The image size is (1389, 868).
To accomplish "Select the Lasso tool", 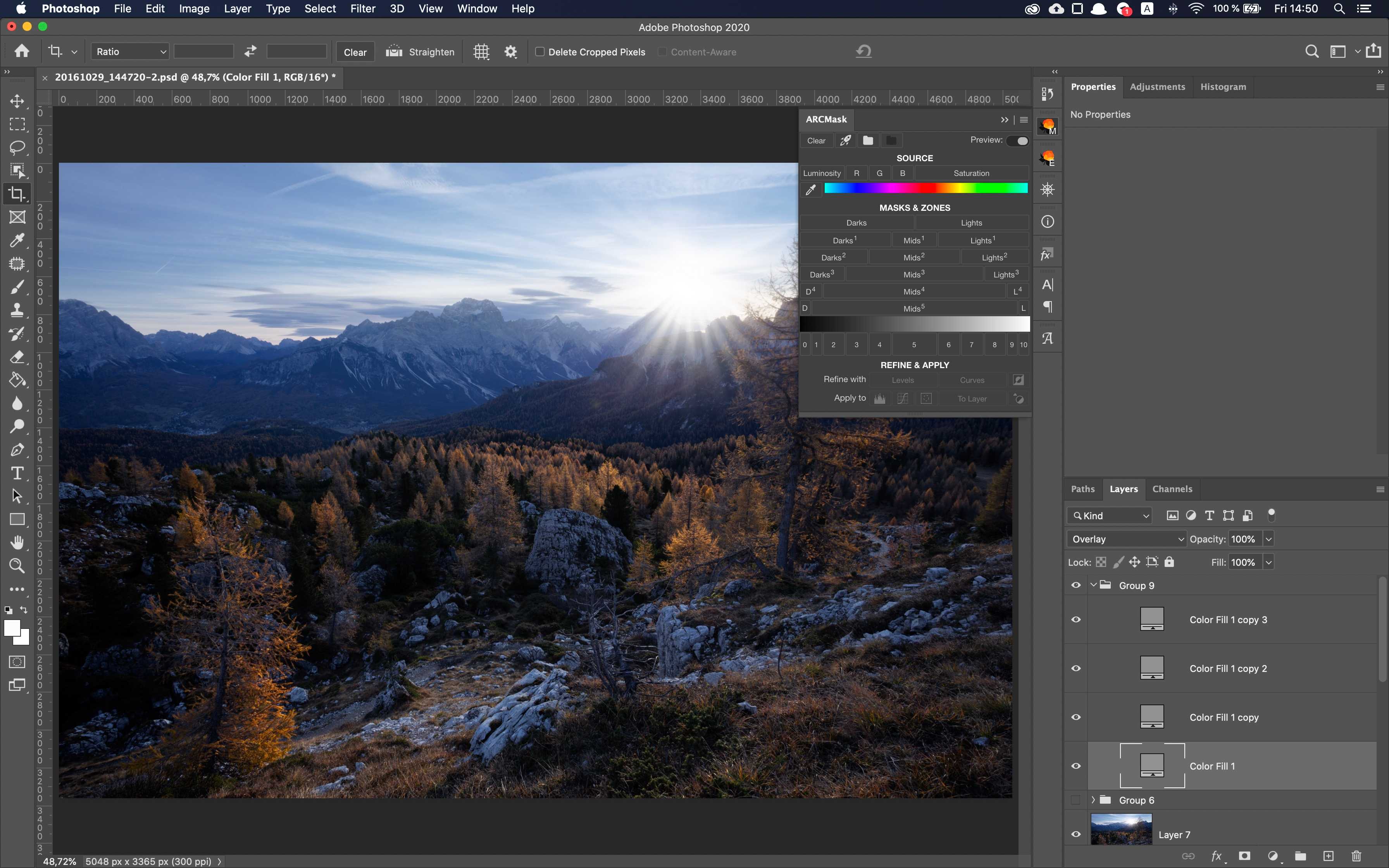I will coord(17,148).
